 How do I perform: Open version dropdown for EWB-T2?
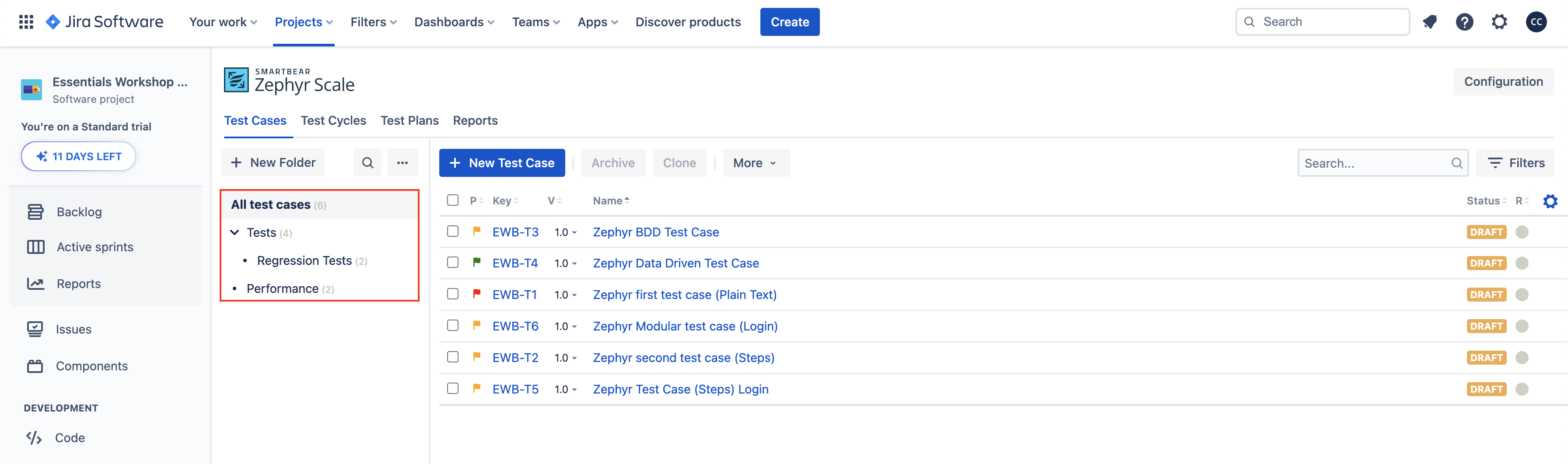566,358
